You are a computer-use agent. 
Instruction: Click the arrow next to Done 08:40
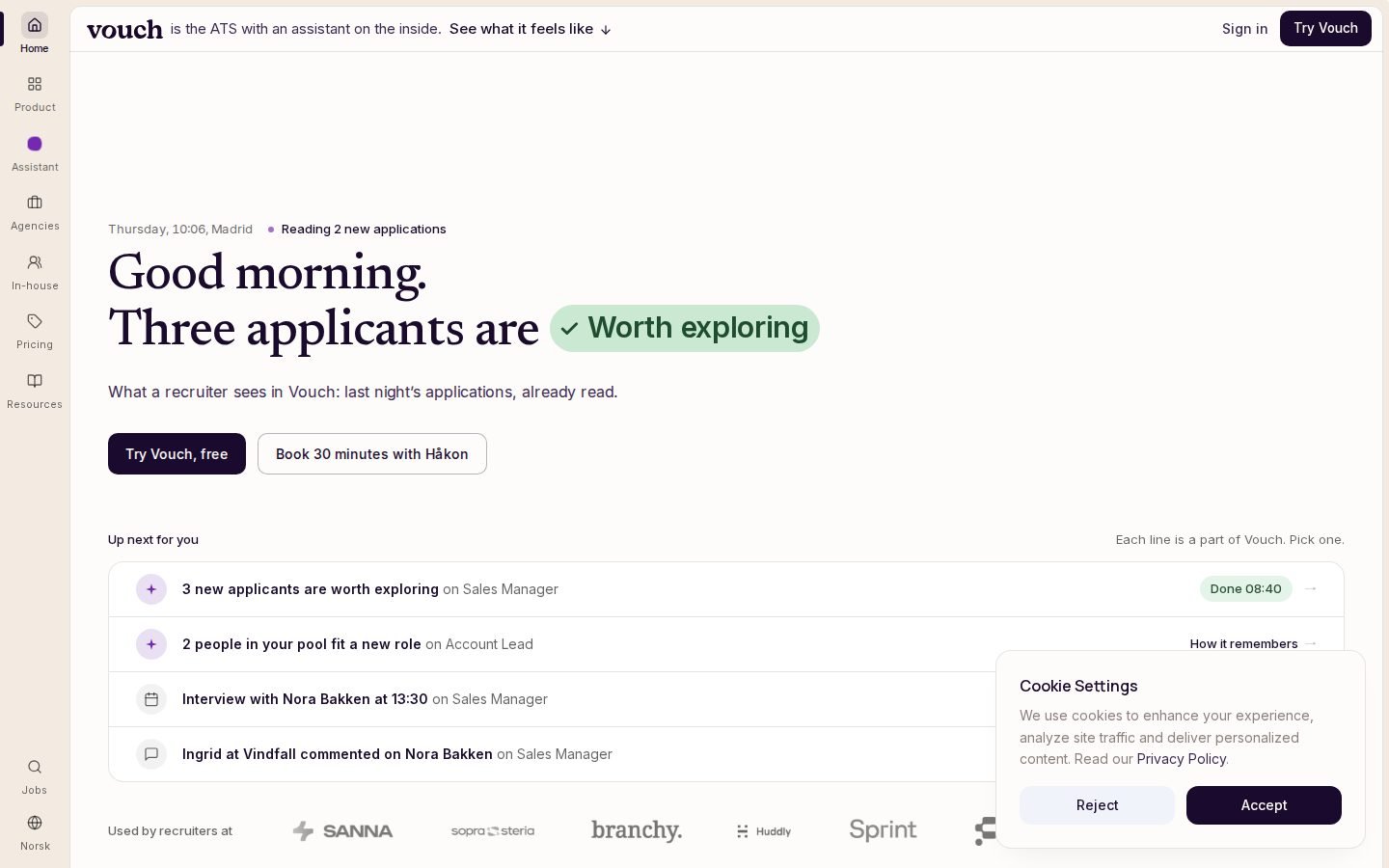click(1310, 588)
